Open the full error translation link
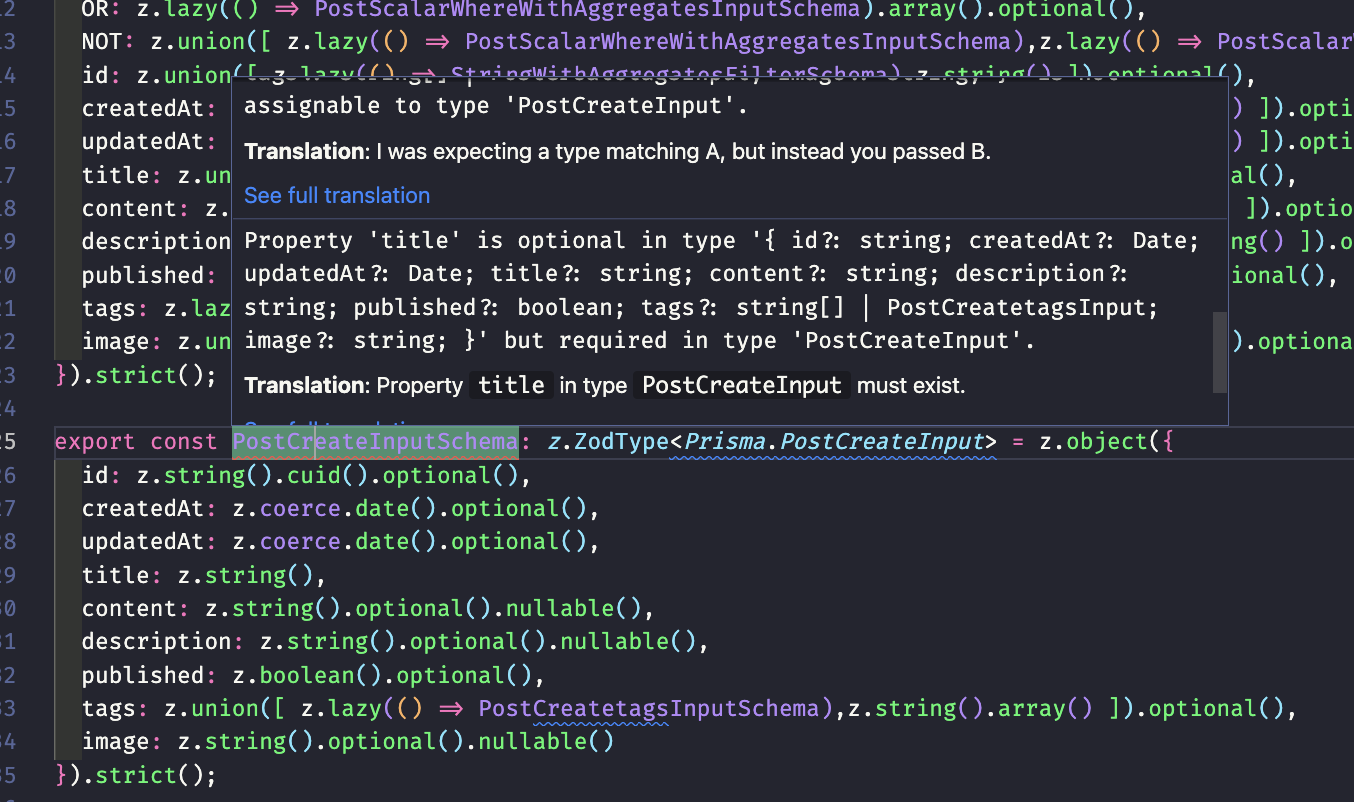 pos(336,195)
